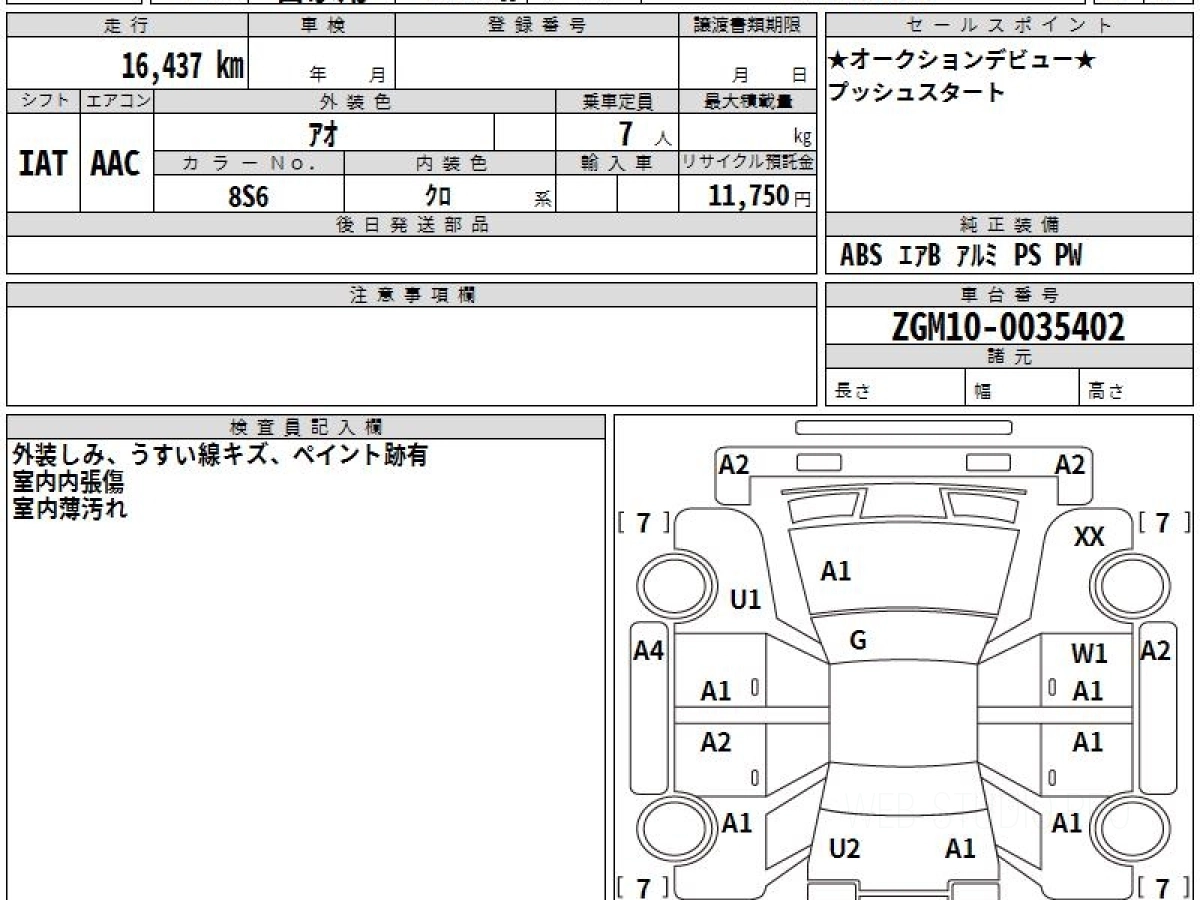This screenshot has width=1200, height=900.
Task: Click the 内装色 header
Action: point(450,163)
